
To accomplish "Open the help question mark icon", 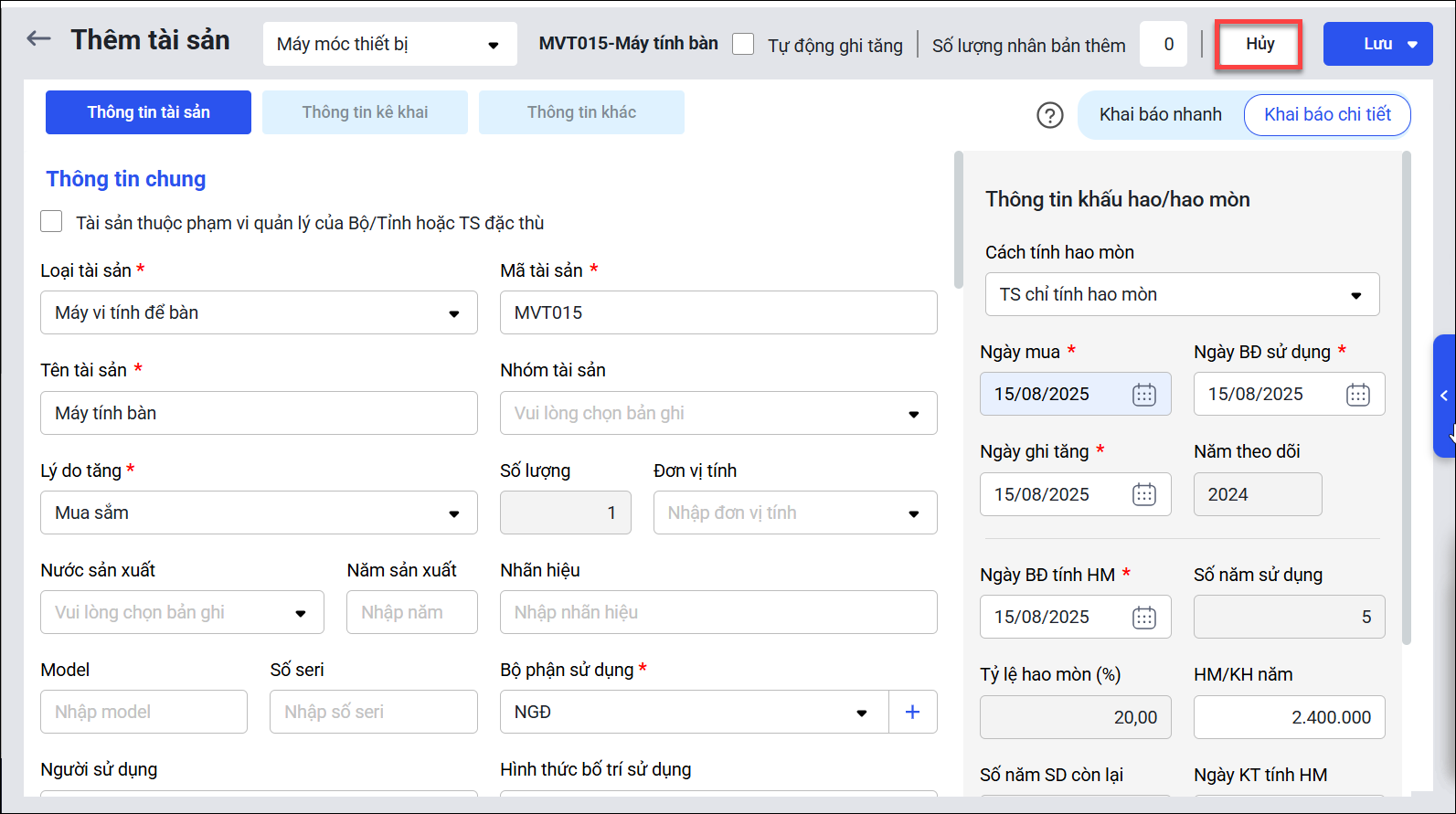I will (x=1050, y=115).
